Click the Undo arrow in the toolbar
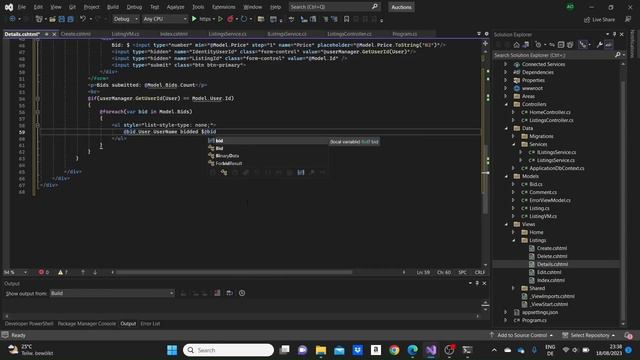The height and width of the screenshot is (360, 640). (83, 19)
